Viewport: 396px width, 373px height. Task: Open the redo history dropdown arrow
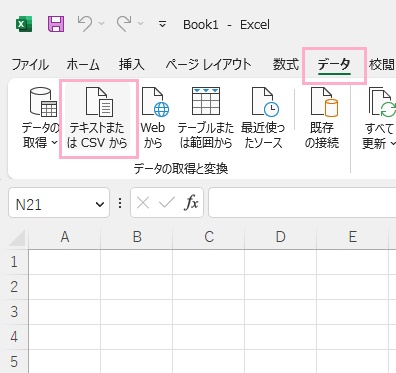pyautogui.click(x=141, y=24)
